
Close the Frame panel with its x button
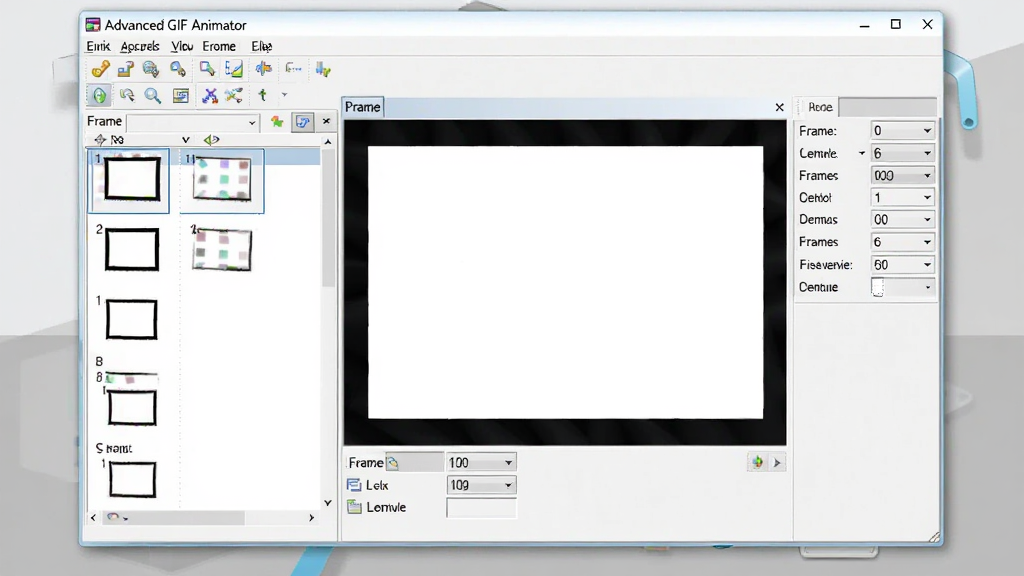[327, 121]
